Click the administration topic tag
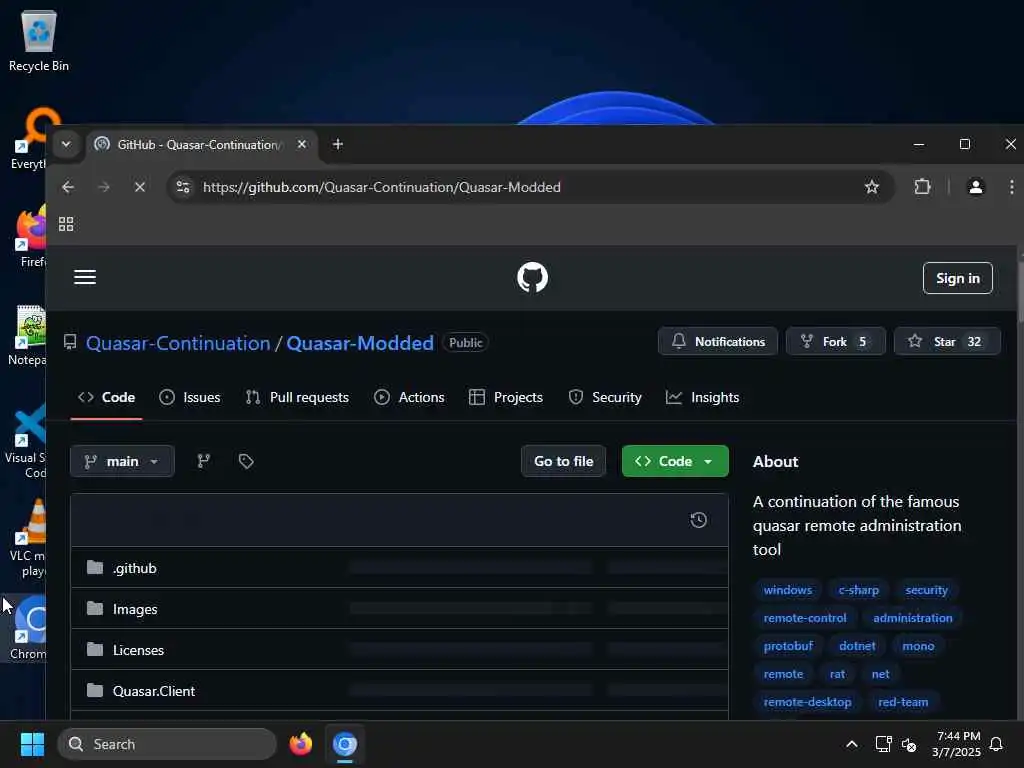1024x768 pixels. pyautogui.click(x=912, y=618)
